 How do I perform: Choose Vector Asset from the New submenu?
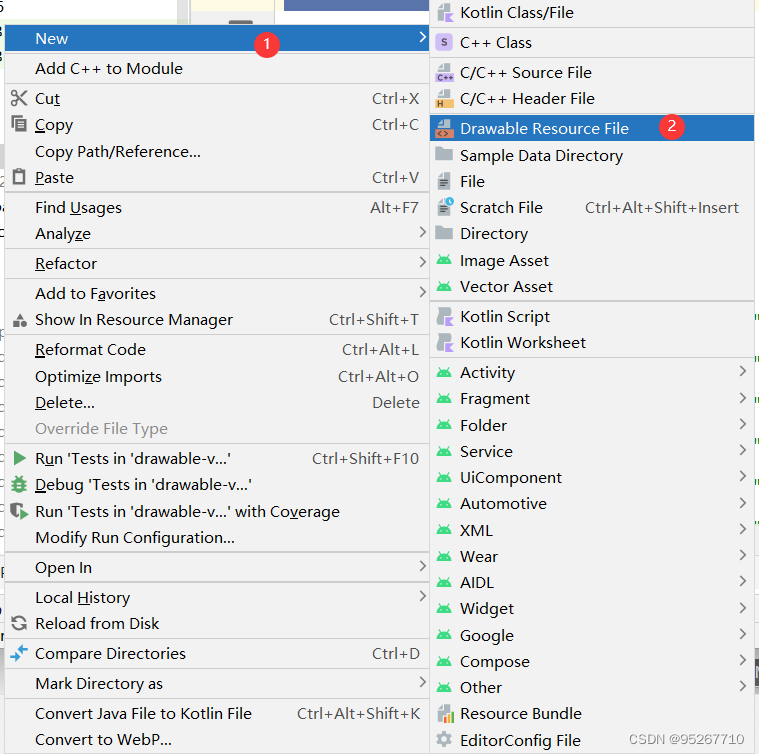[x=506, y=286]
